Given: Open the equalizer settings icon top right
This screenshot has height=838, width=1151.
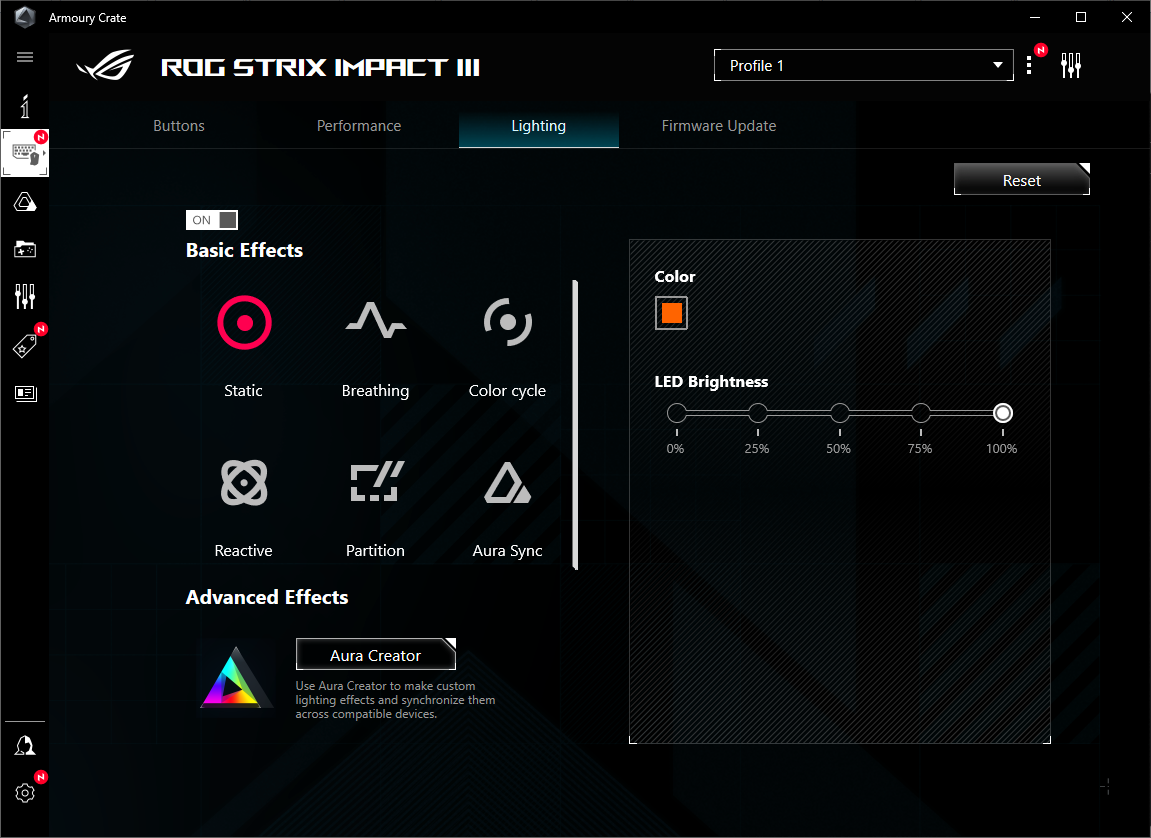Looking at the screenshot, I should 1071,65.
